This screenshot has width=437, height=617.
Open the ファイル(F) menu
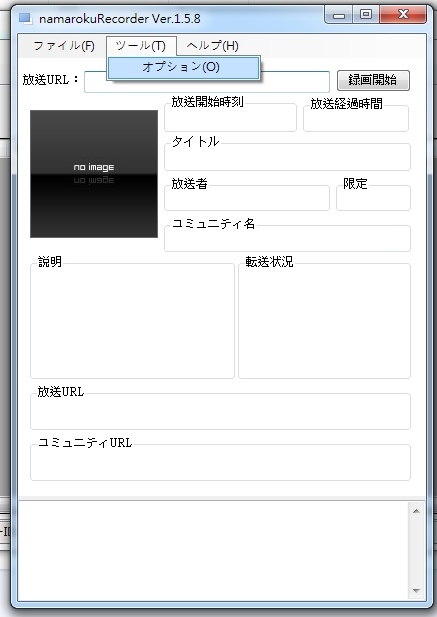[64, 46]
